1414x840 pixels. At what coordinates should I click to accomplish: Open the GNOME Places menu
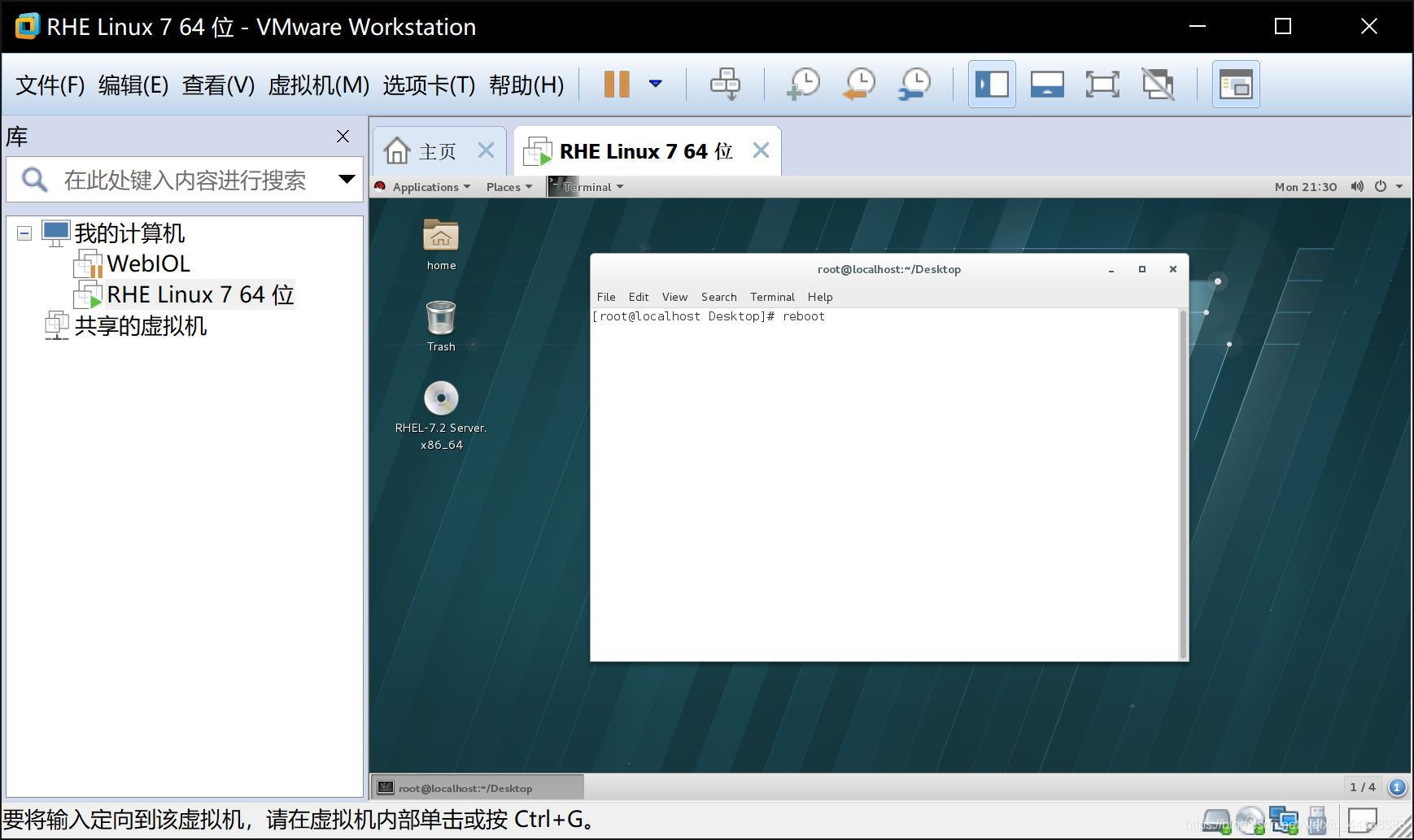[508, 187]
